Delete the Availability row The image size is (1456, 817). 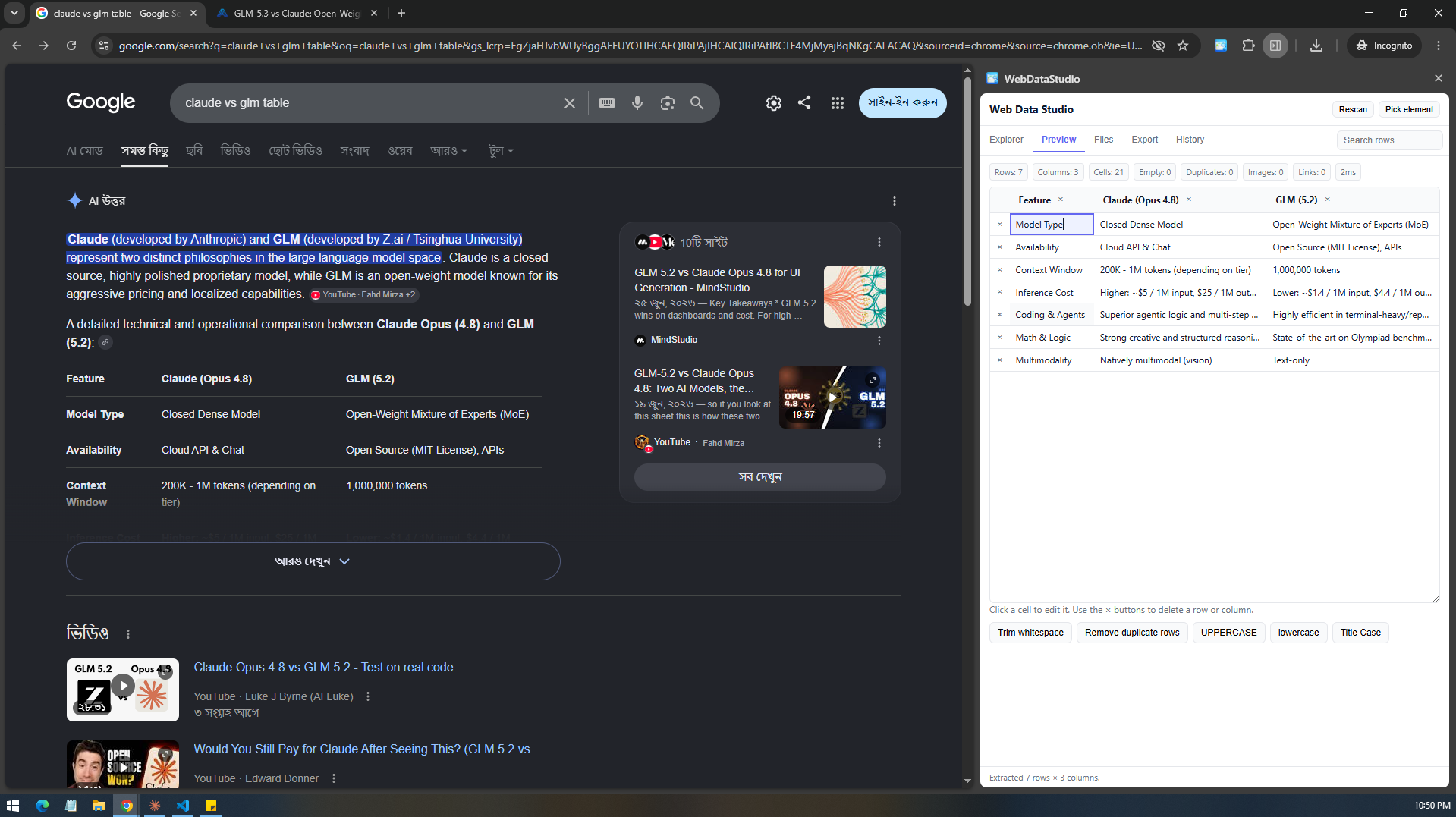tap(1000, 247)
